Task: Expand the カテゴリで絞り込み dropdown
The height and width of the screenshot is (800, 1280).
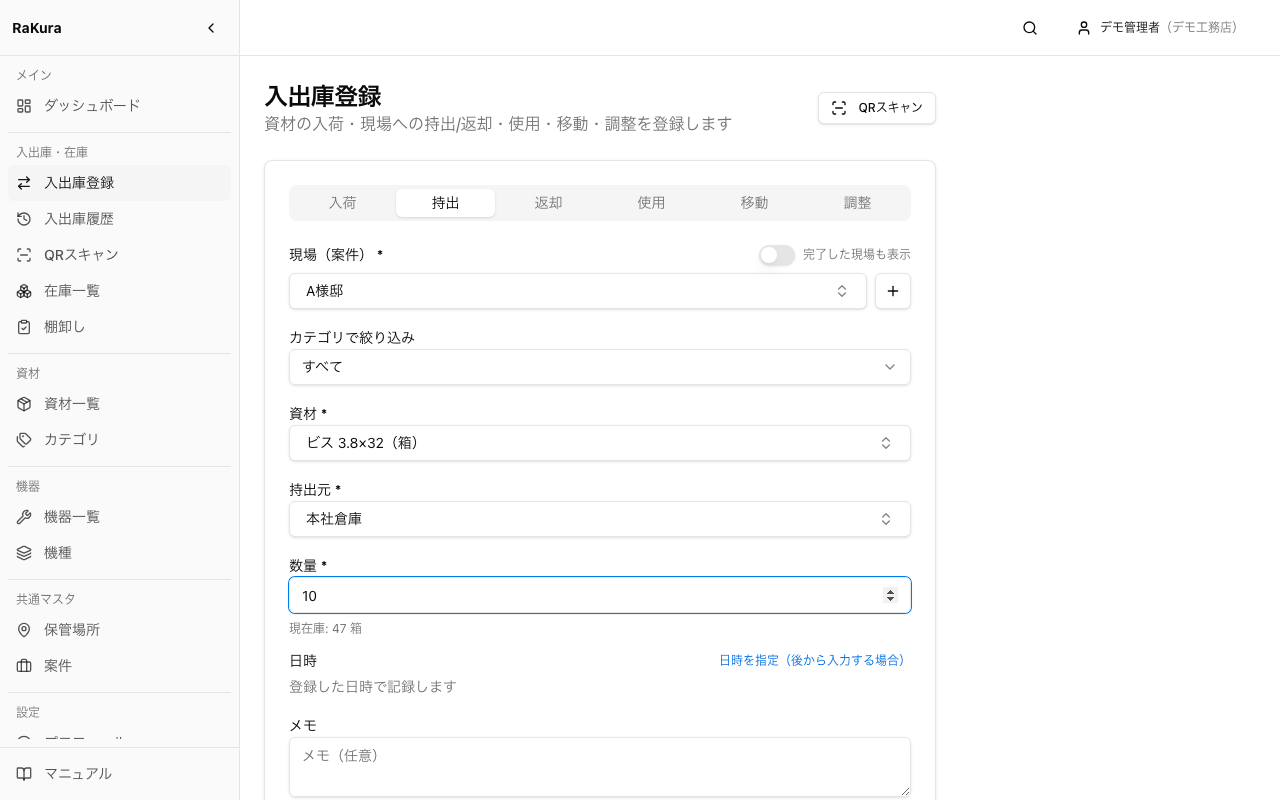Action: 600,367
